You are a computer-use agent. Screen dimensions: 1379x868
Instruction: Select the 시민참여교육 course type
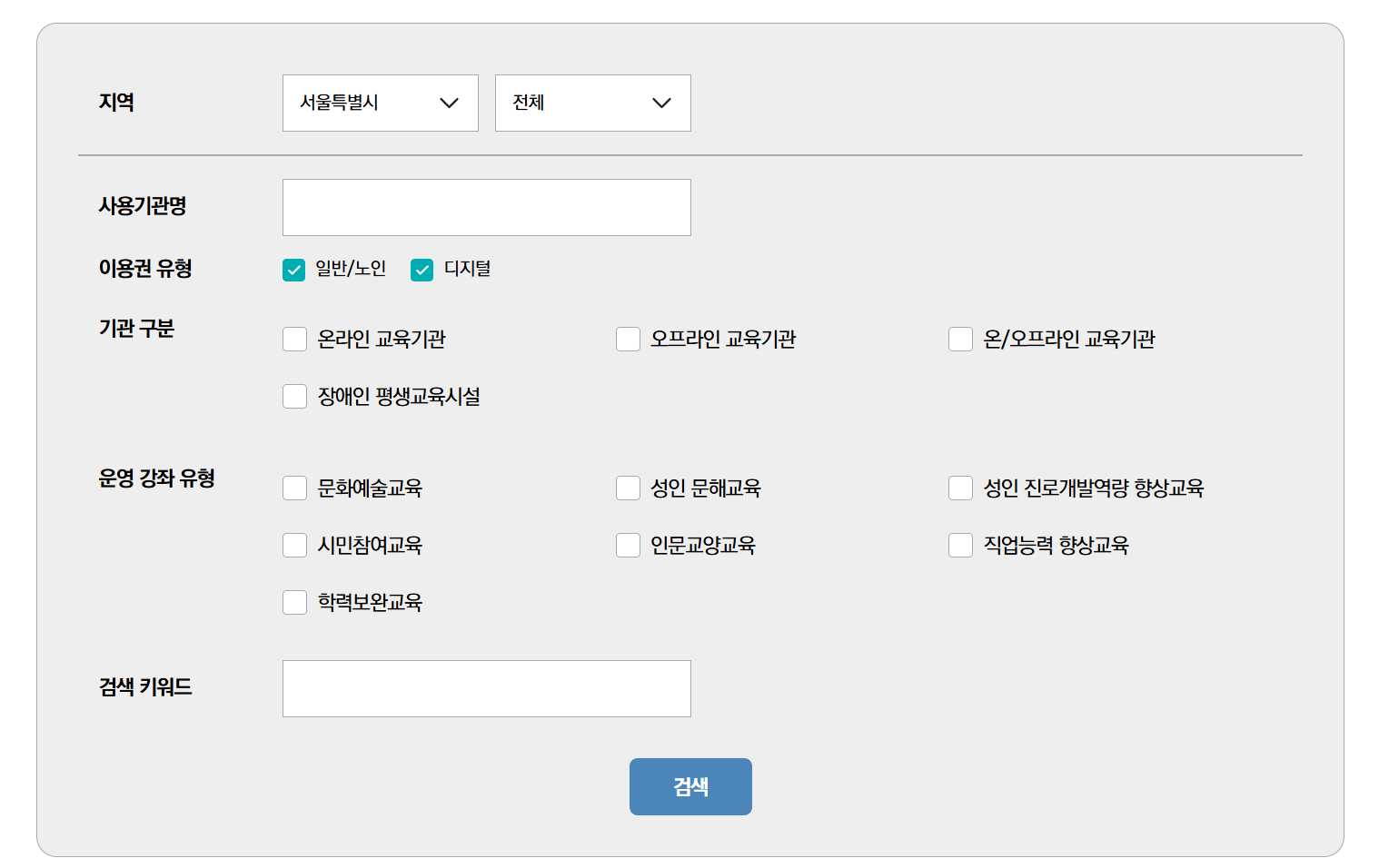click(x=294, y=545)
